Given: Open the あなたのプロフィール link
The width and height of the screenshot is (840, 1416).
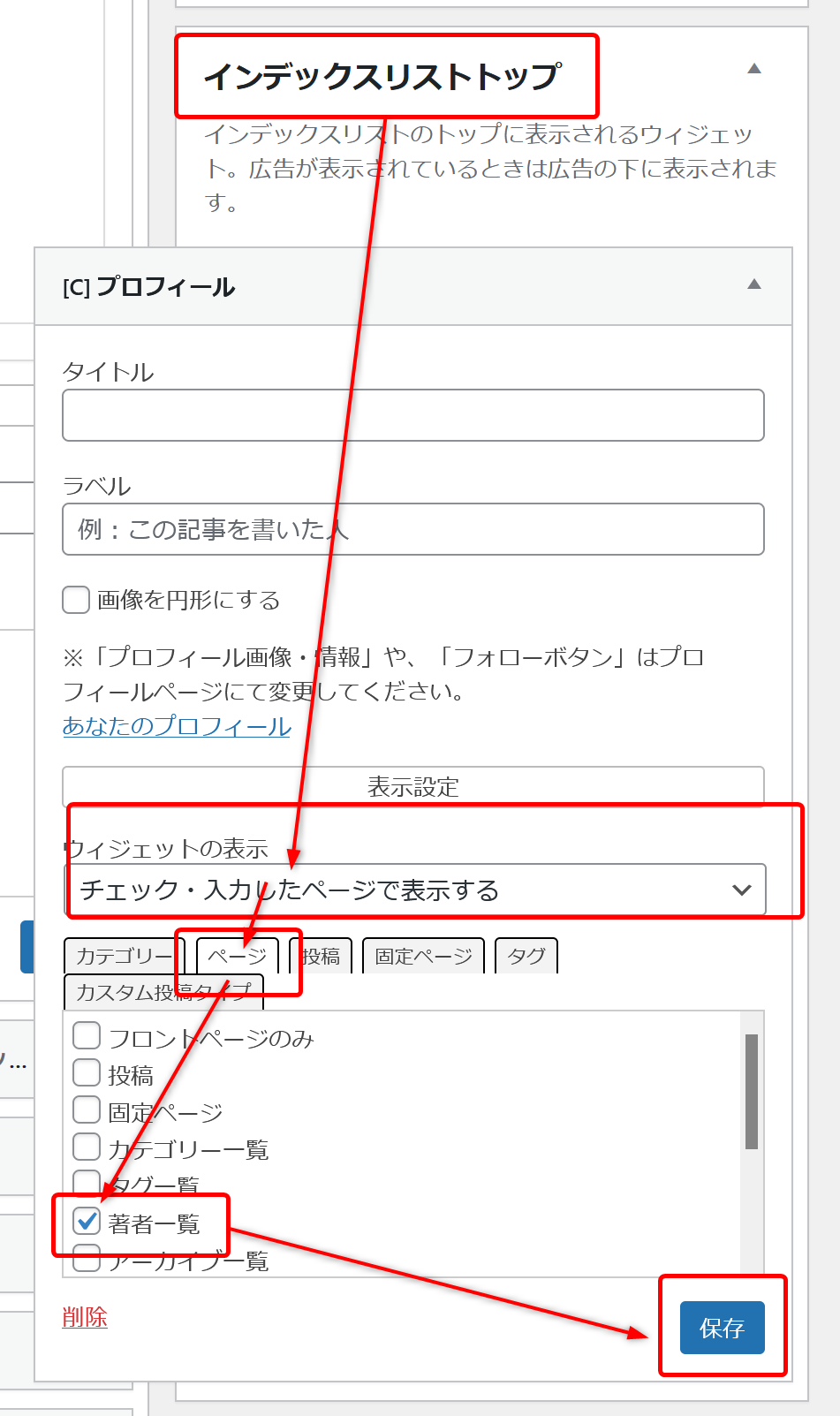Looking at the screenshot, I should tap(177, 726).
